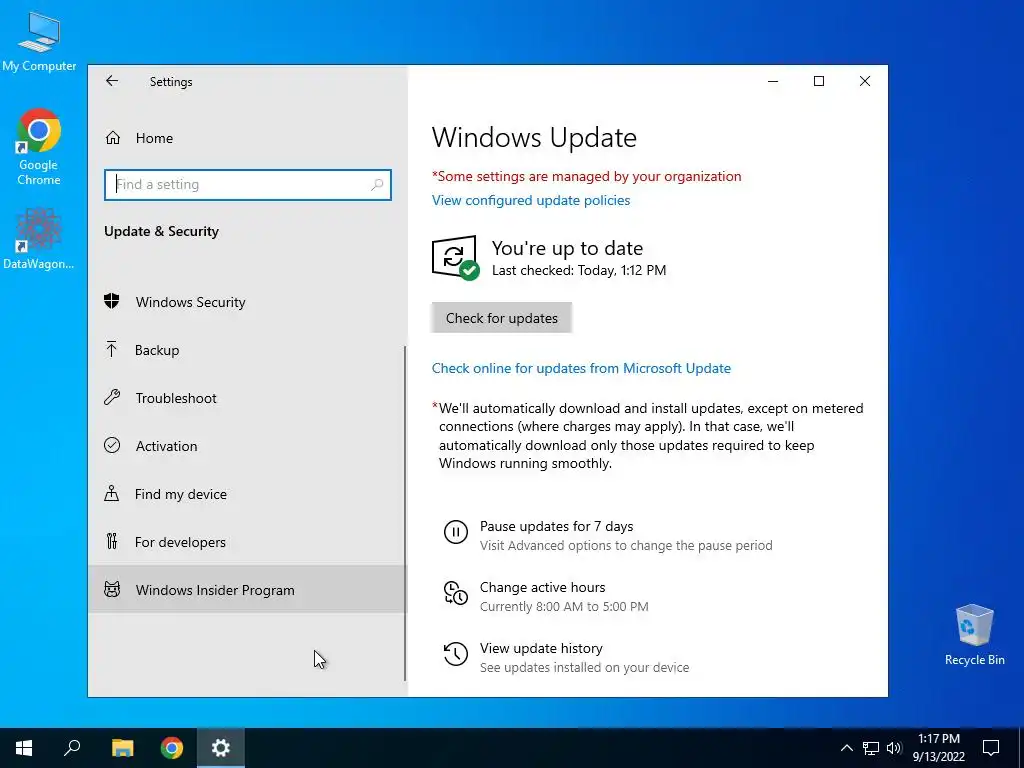Focus the Find a setting search box

(248, 185)
